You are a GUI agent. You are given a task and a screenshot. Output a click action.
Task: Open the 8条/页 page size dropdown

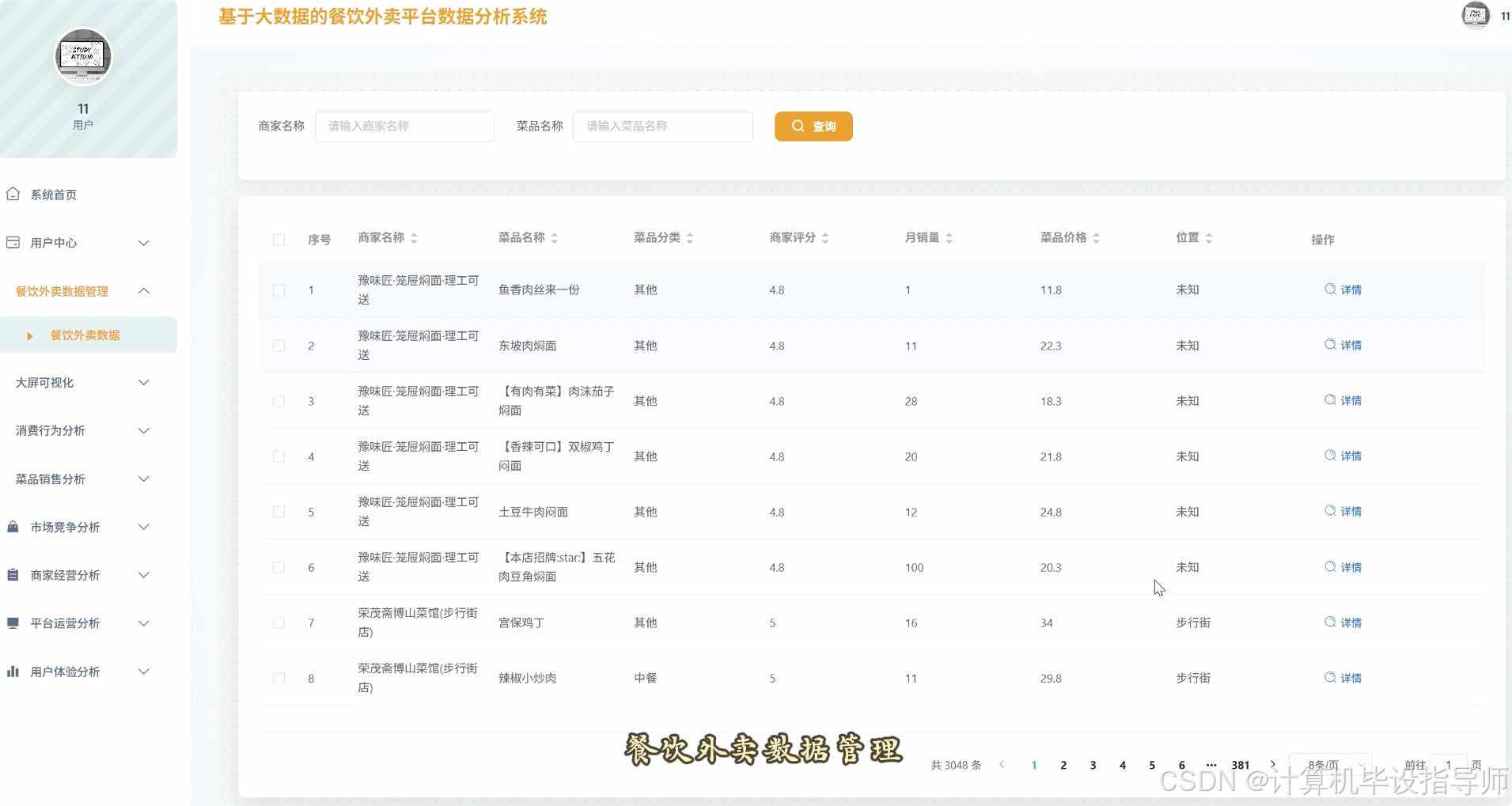(x=1329, y=765)
